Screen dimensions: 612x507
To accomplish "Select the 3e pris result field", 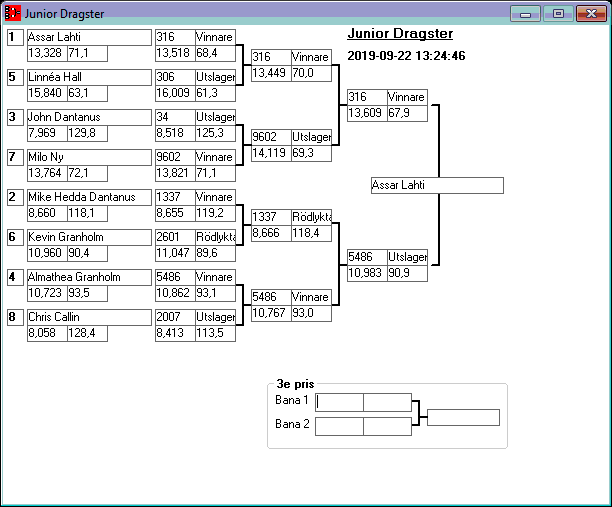I will pos(463,417).
